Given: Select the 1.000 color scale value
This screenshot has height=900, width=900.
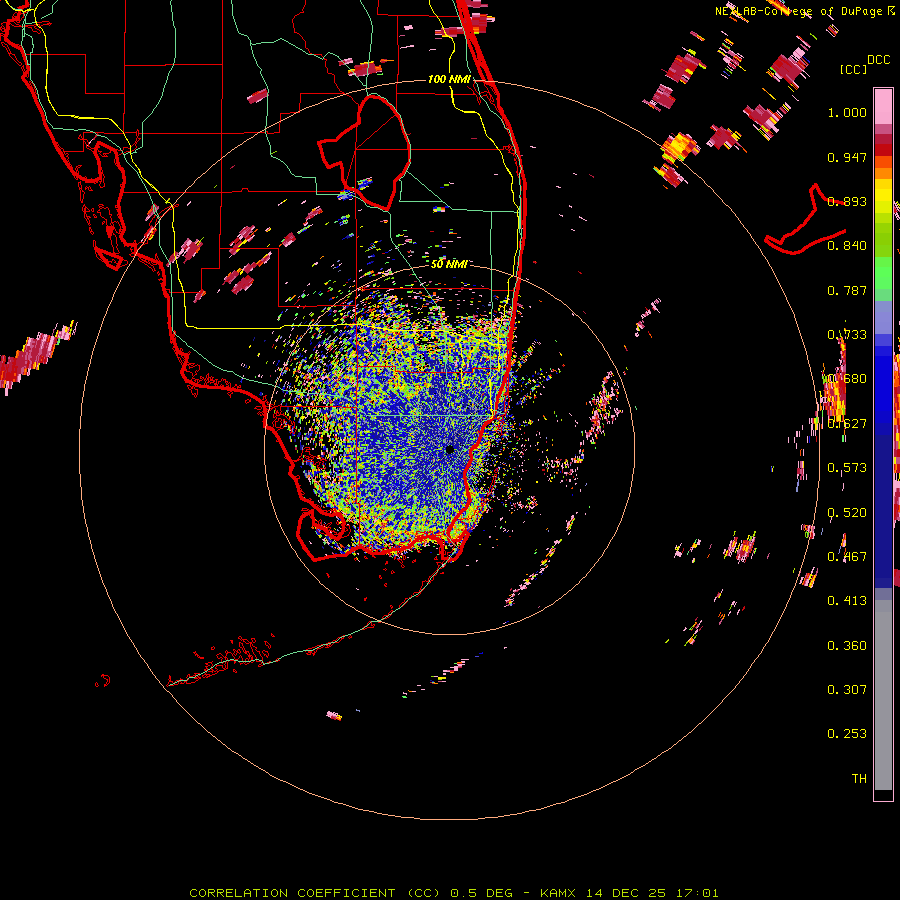Looking at the screenshot, I should coord(847,112).
